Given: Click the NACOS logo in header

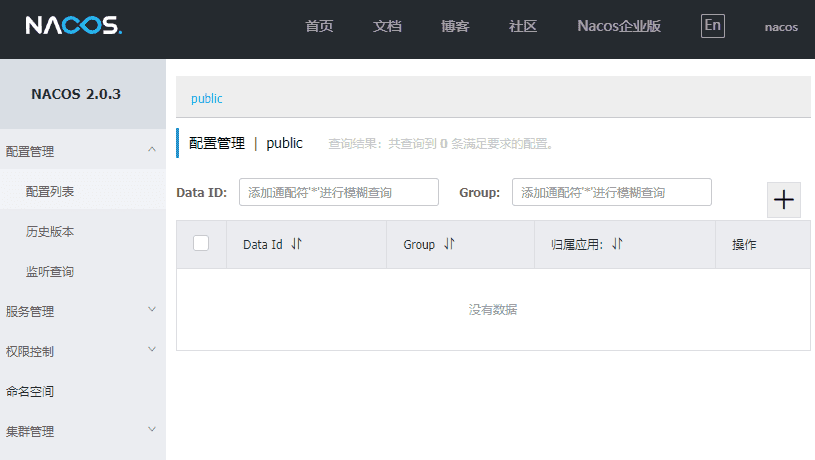Looking at the screenshot, I should coord(74,26).
